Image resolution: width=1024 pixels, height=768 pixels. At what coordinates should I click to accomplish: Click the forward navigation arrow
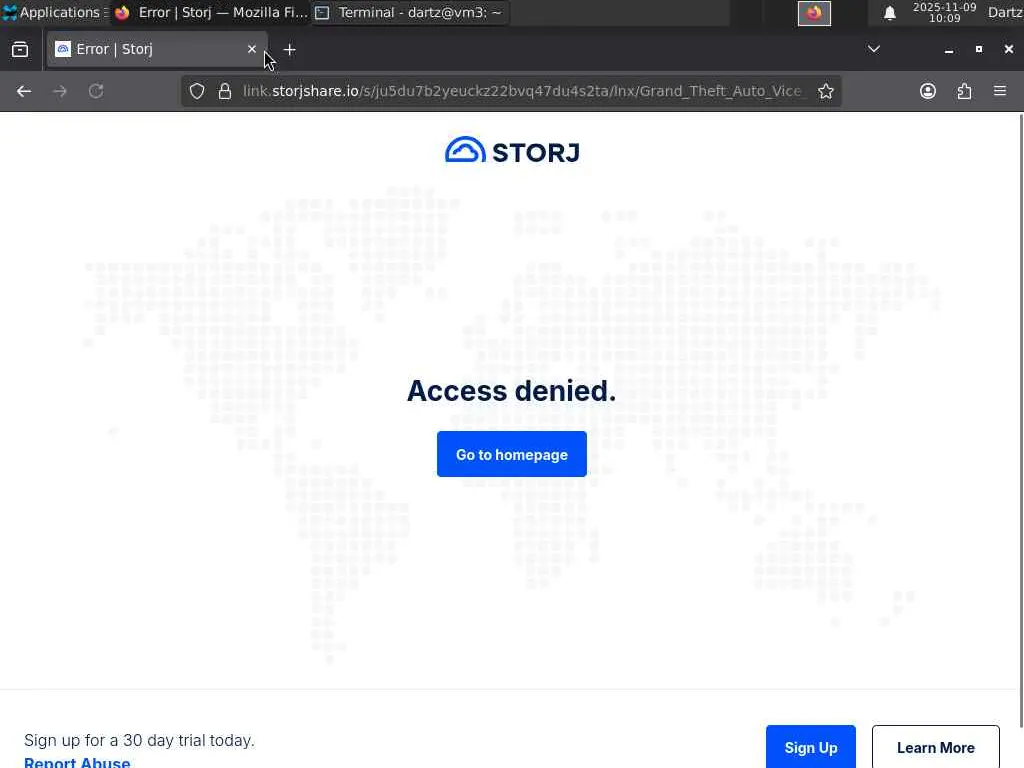click(59, 91)
